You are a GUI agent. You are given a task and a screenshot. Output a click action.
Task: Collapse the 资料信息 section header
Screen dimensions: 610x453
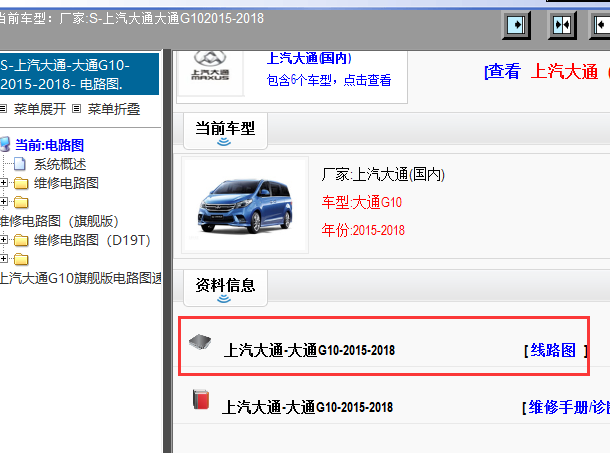tap(225, 288)
